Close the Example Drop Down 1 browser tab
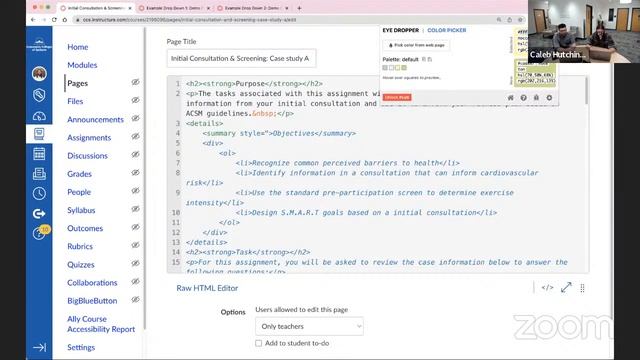Screen dimensions: 640x360 (x=208, y=8)
